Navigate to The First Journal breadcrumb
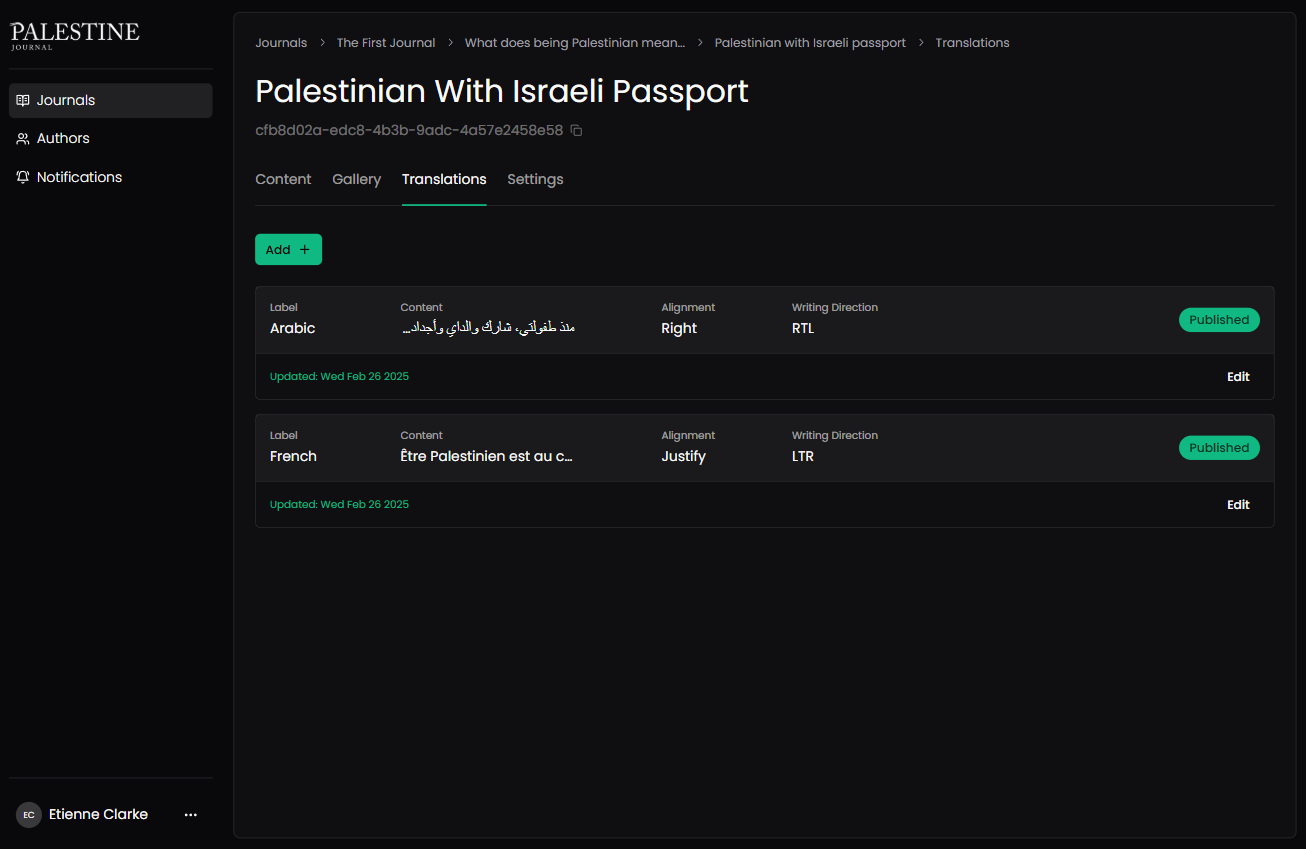 coord(386,43)
